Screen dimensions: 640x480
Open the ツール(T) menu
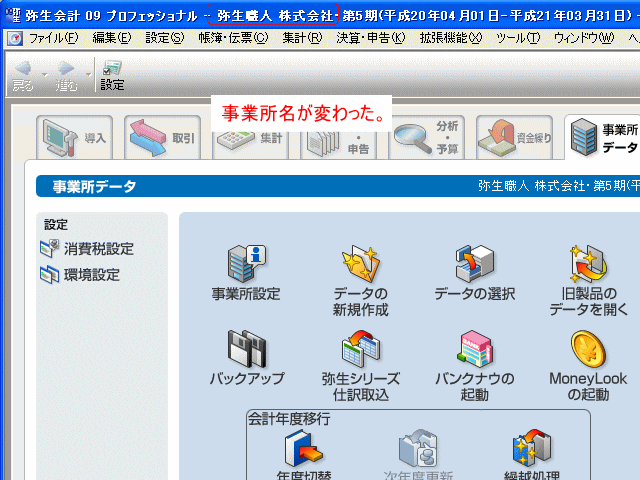(518, 38)
